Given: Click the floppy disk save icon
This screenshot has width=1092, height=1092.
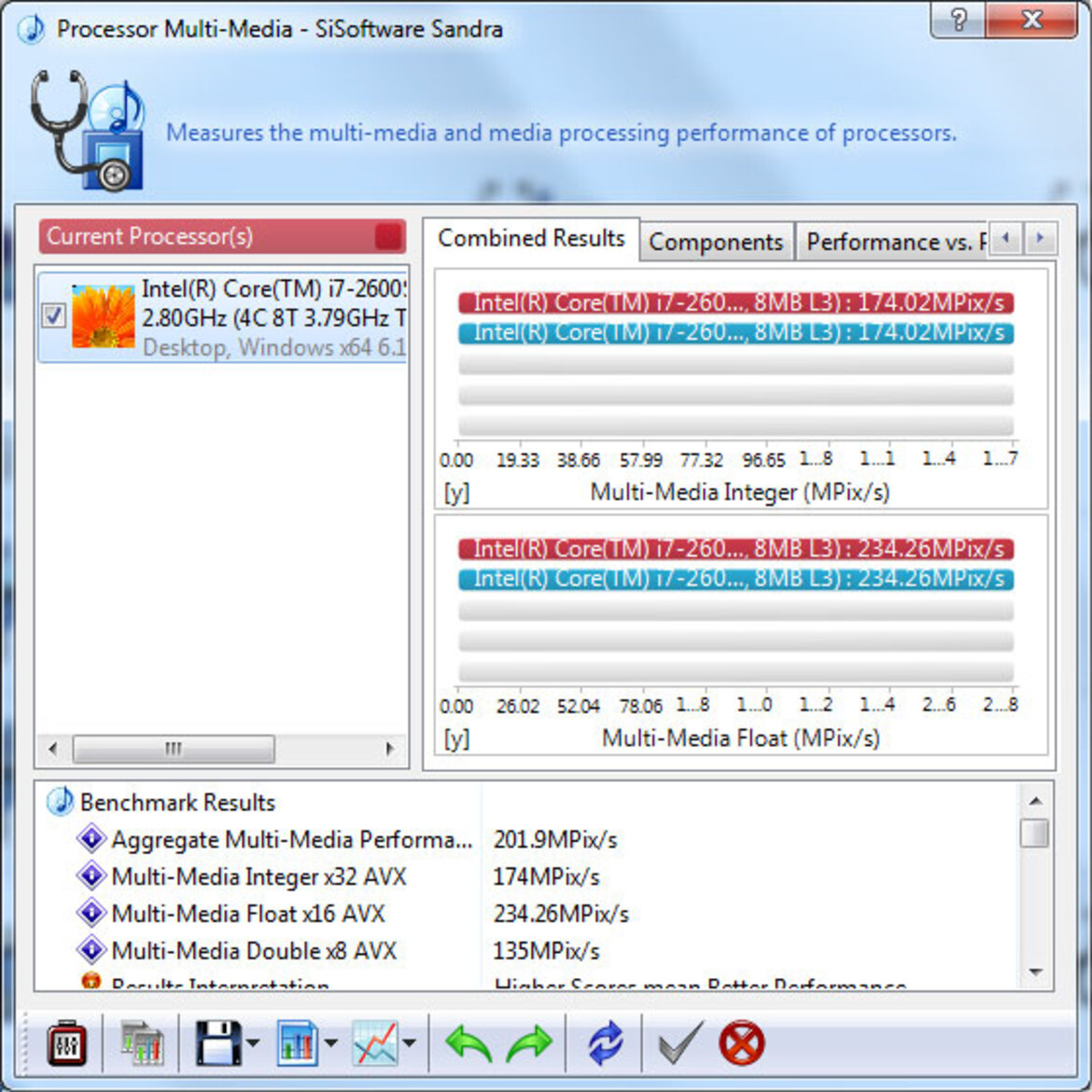Looking at the screenshot, I should pyautogui.click(x=218, y=1043).
